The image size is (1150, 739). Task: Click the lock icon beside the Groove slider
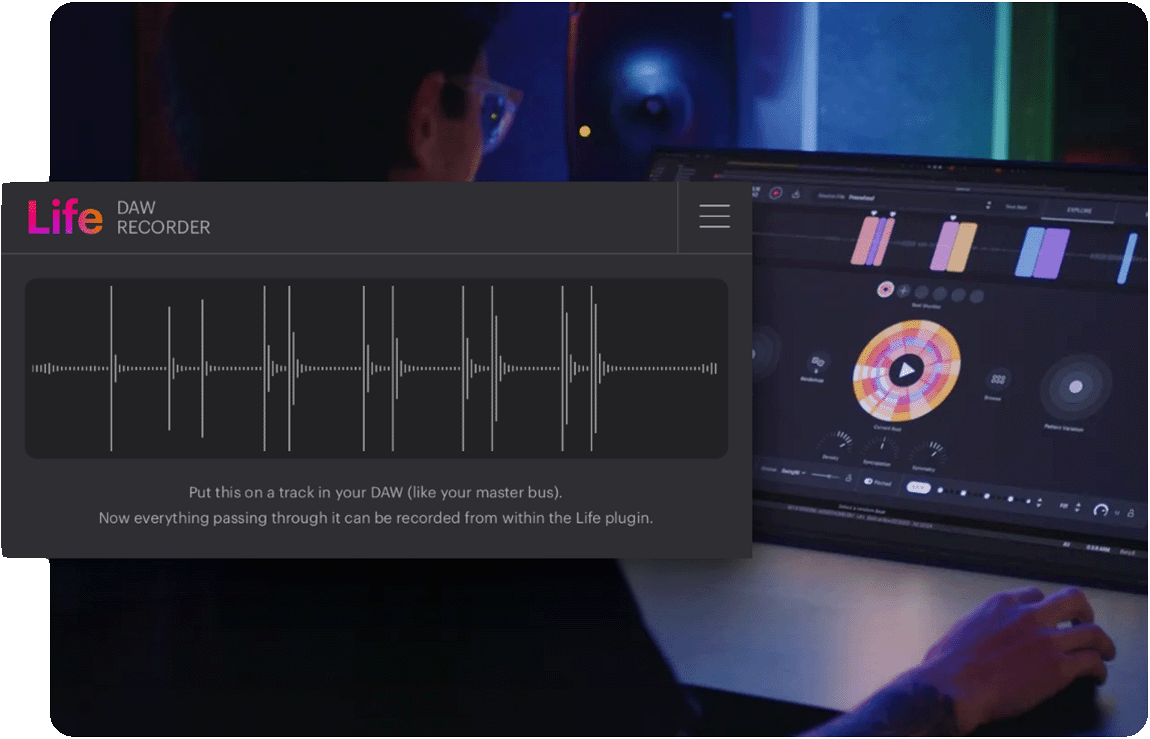849,478
